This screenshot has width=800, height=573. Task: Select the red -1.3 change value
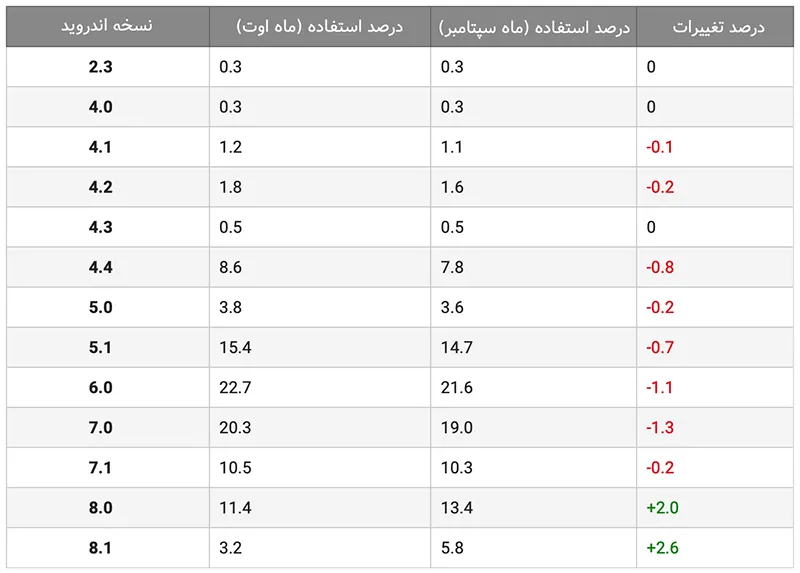(660, 427)
